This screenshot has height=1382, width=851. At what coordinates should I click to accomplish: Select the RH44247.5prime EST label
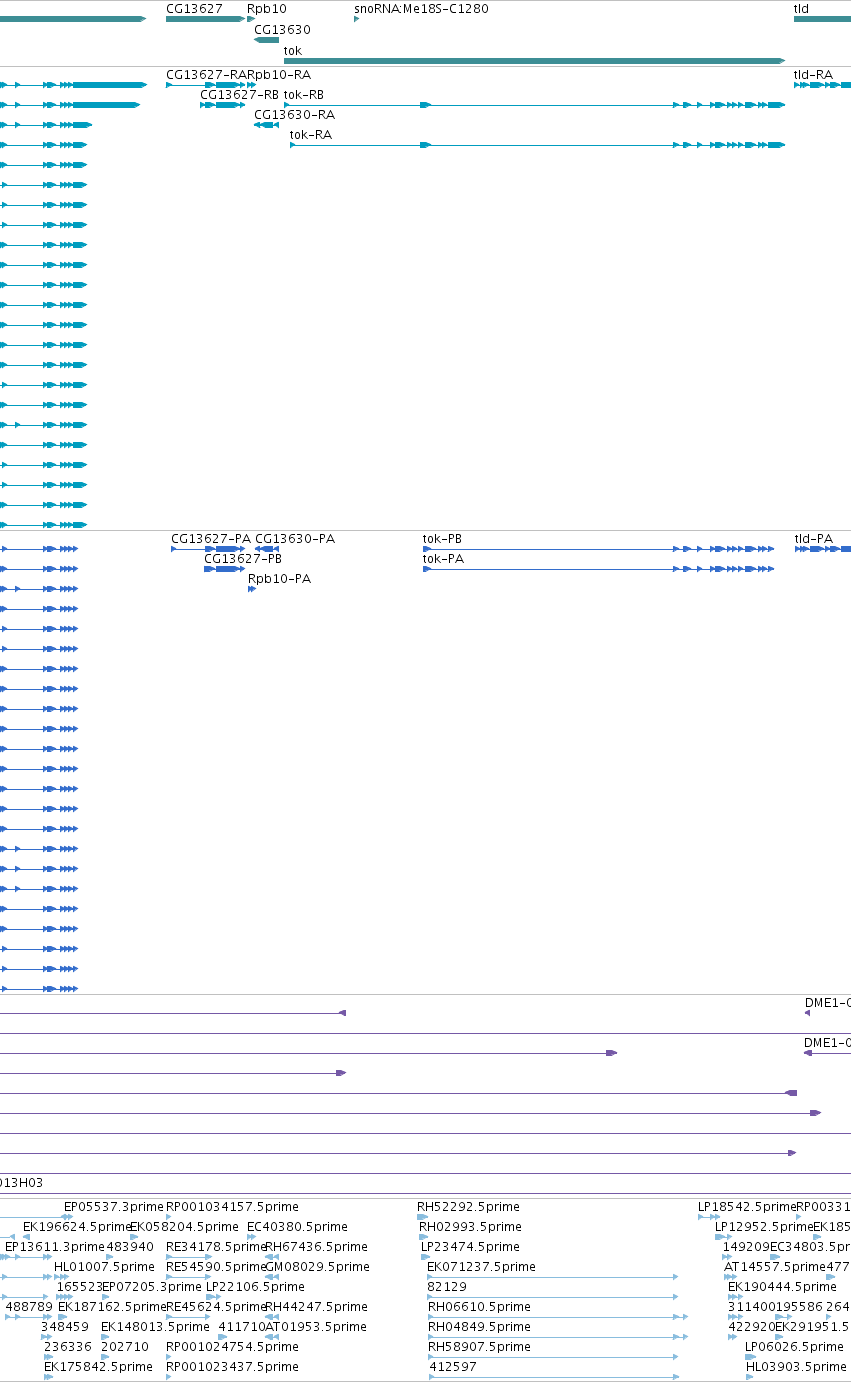(316, 1306)
